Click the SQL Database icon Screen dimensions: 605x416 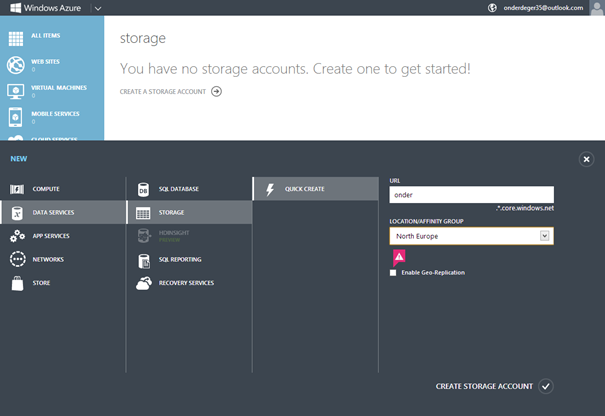[143, 189]
